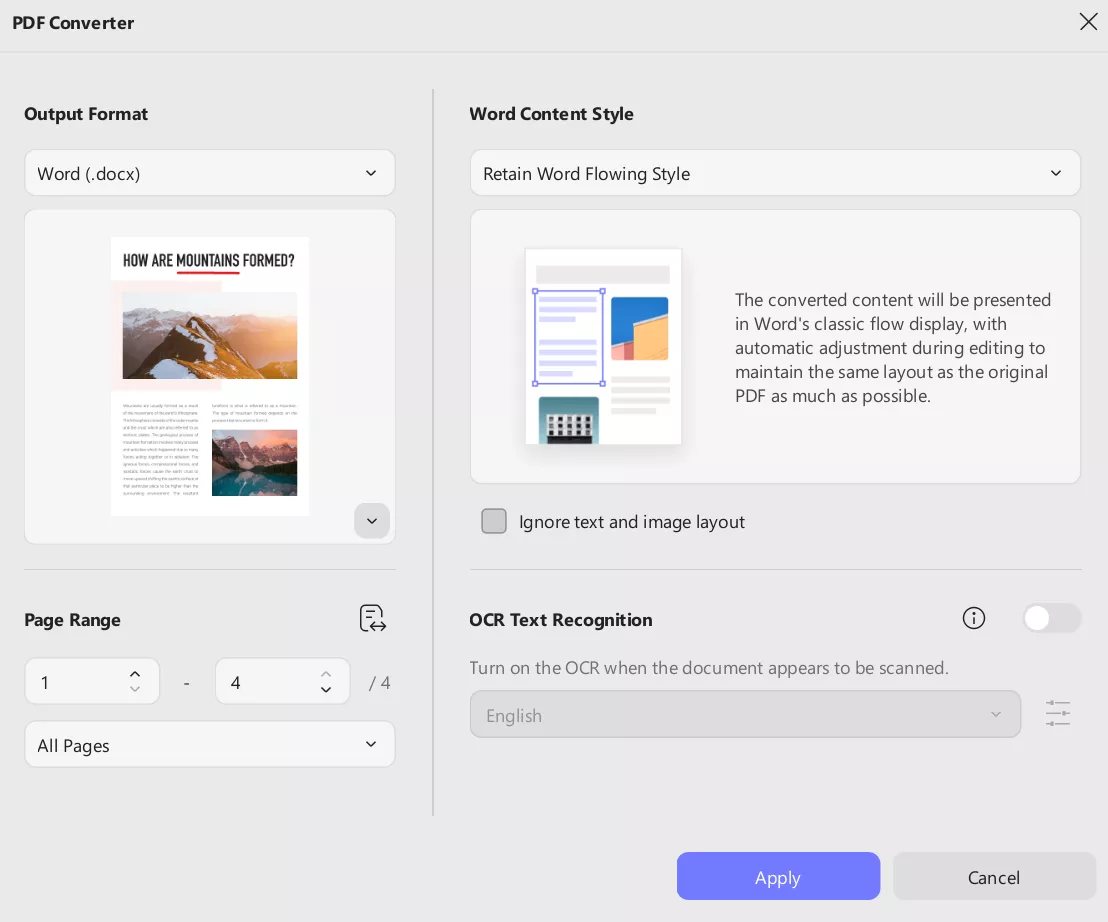
Task: Open advanced OCR language settings via sliders icon
Action: click(x=1058, y=713)
